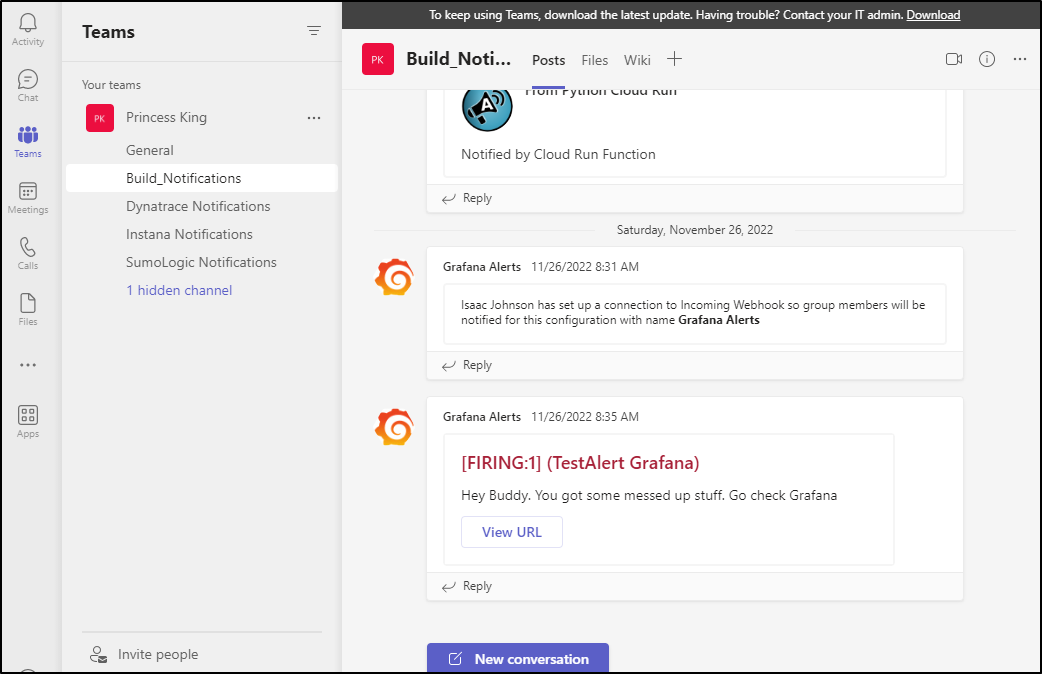The height and width of the screenshot is (674, 1042).
Task: Click the Grafana Alerts sender on 8:31 AM post
Action: point(482,267)
